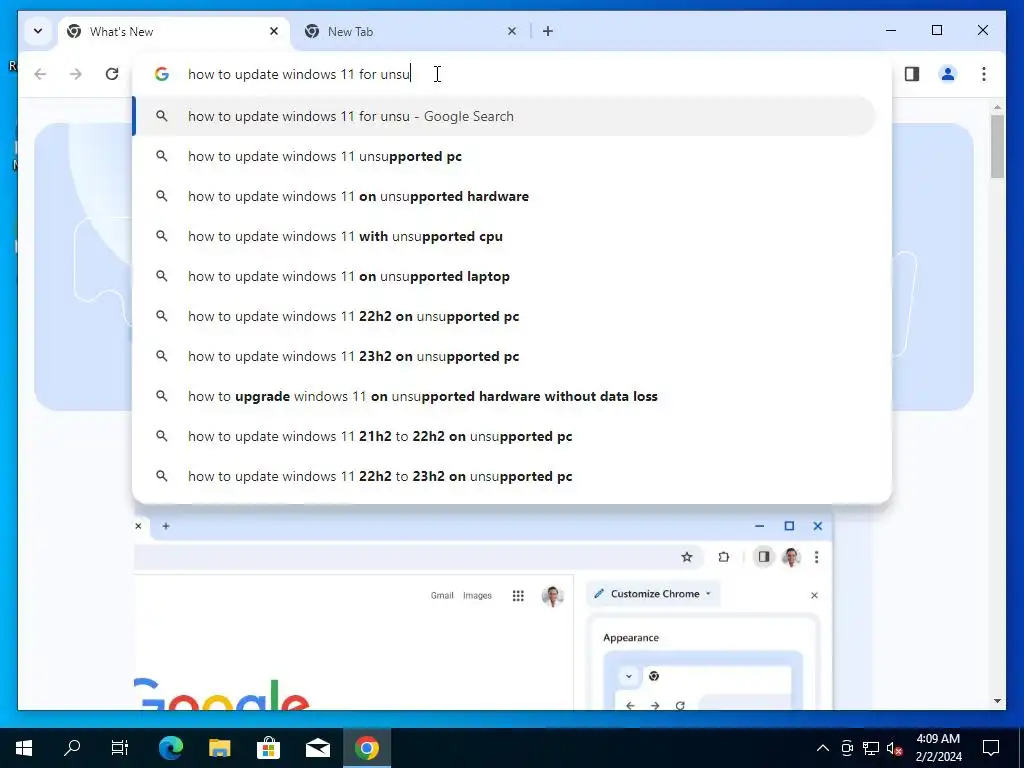Open Chrome three-dot menu

click(984, 74)
